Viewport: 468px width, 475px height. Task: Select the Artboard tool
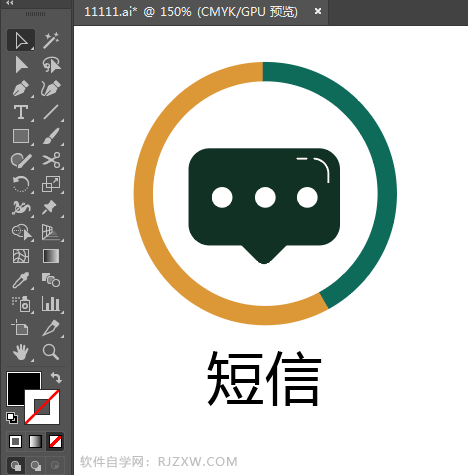pyautogui.click(x=21, y=328)
